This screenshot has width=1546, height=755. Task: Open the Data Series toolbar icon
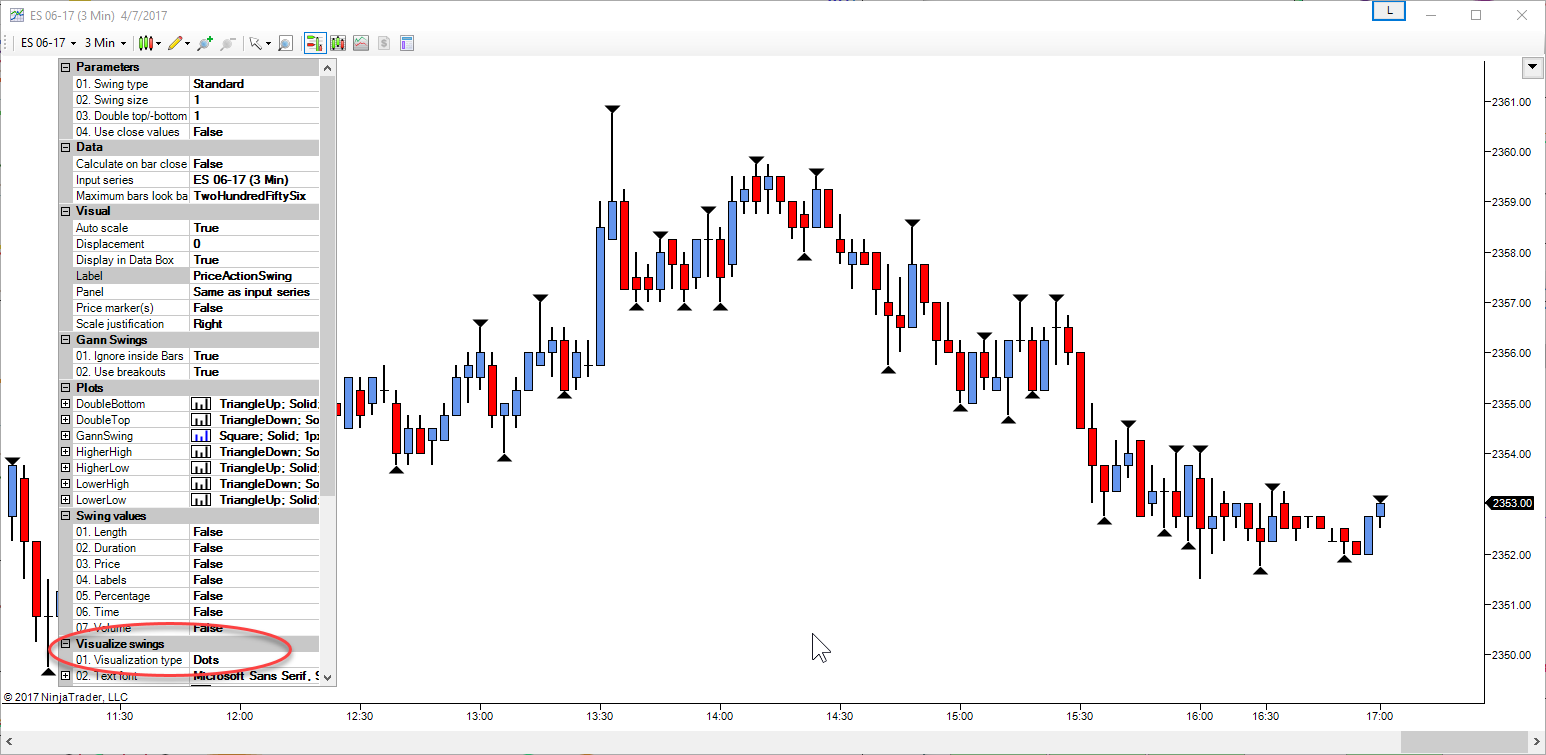pos(338,43)
